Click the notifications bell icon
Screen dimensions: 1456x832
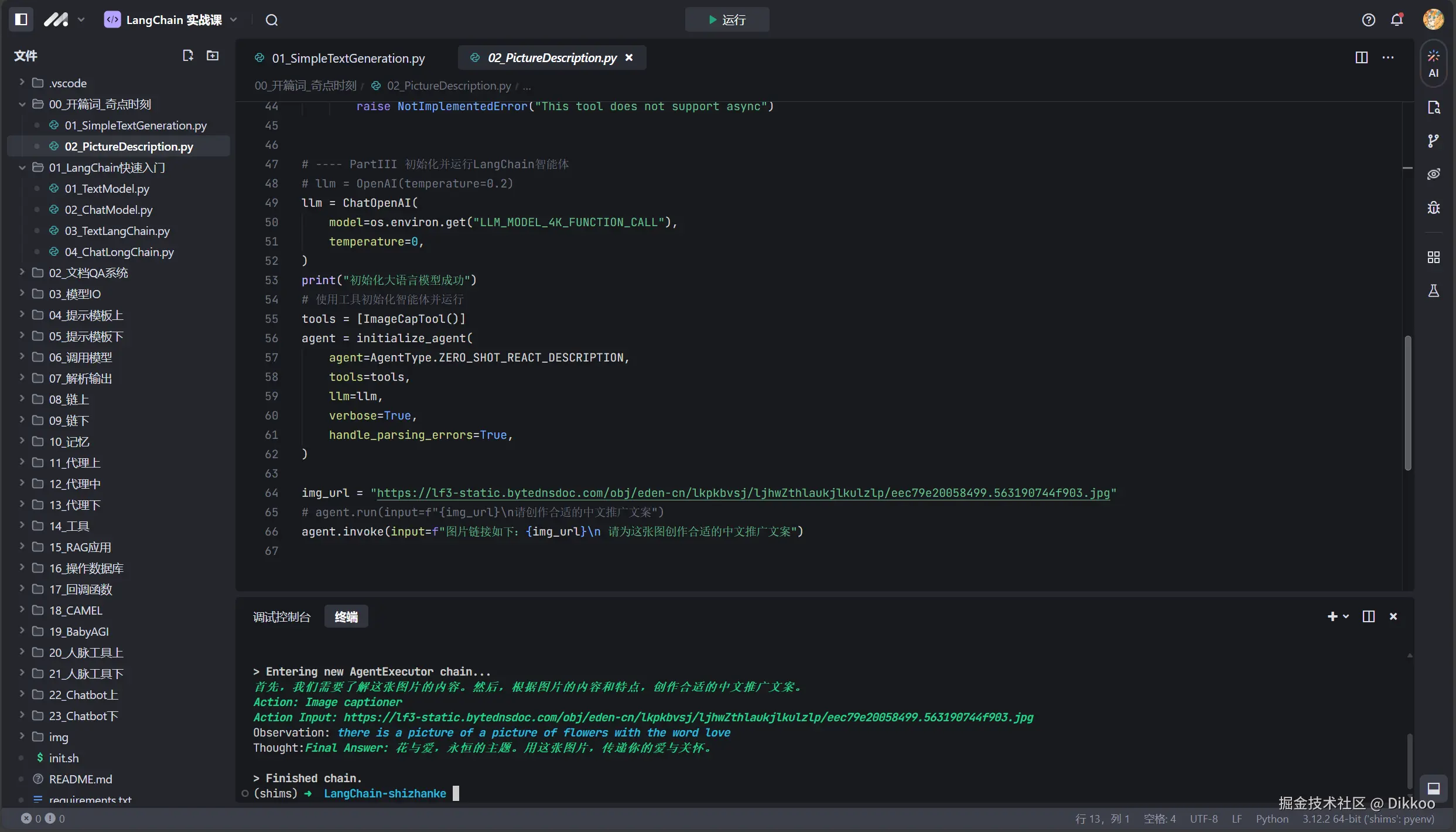tap(1397, 20)
